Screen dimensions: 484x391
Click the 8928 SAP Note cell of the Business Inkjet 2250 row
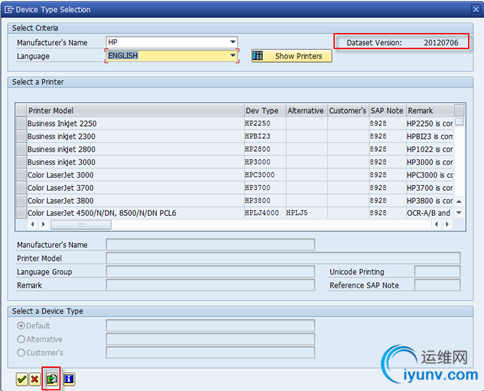tap(387, 123)
